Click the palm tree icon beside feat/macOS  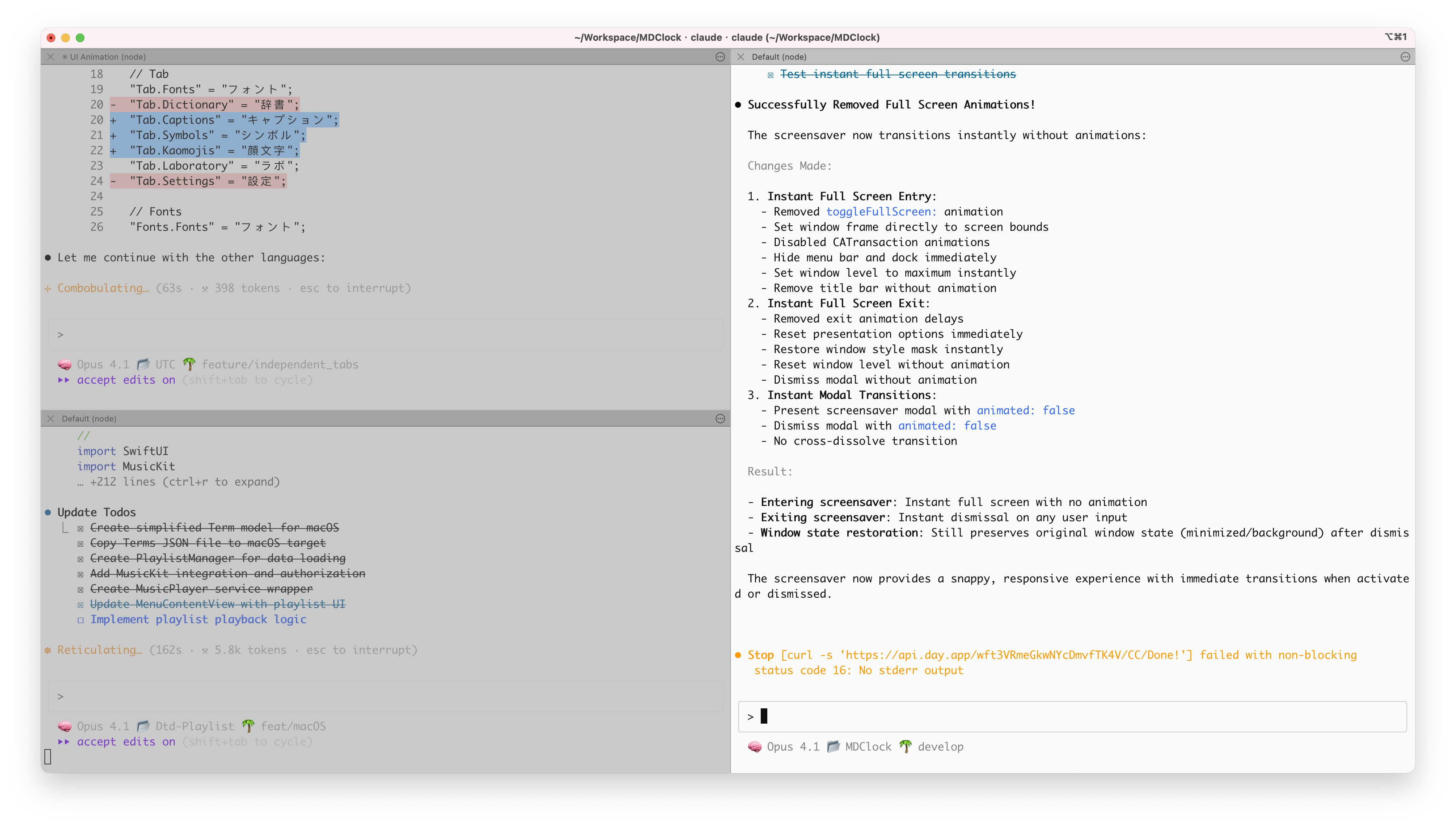click(248, 726)
